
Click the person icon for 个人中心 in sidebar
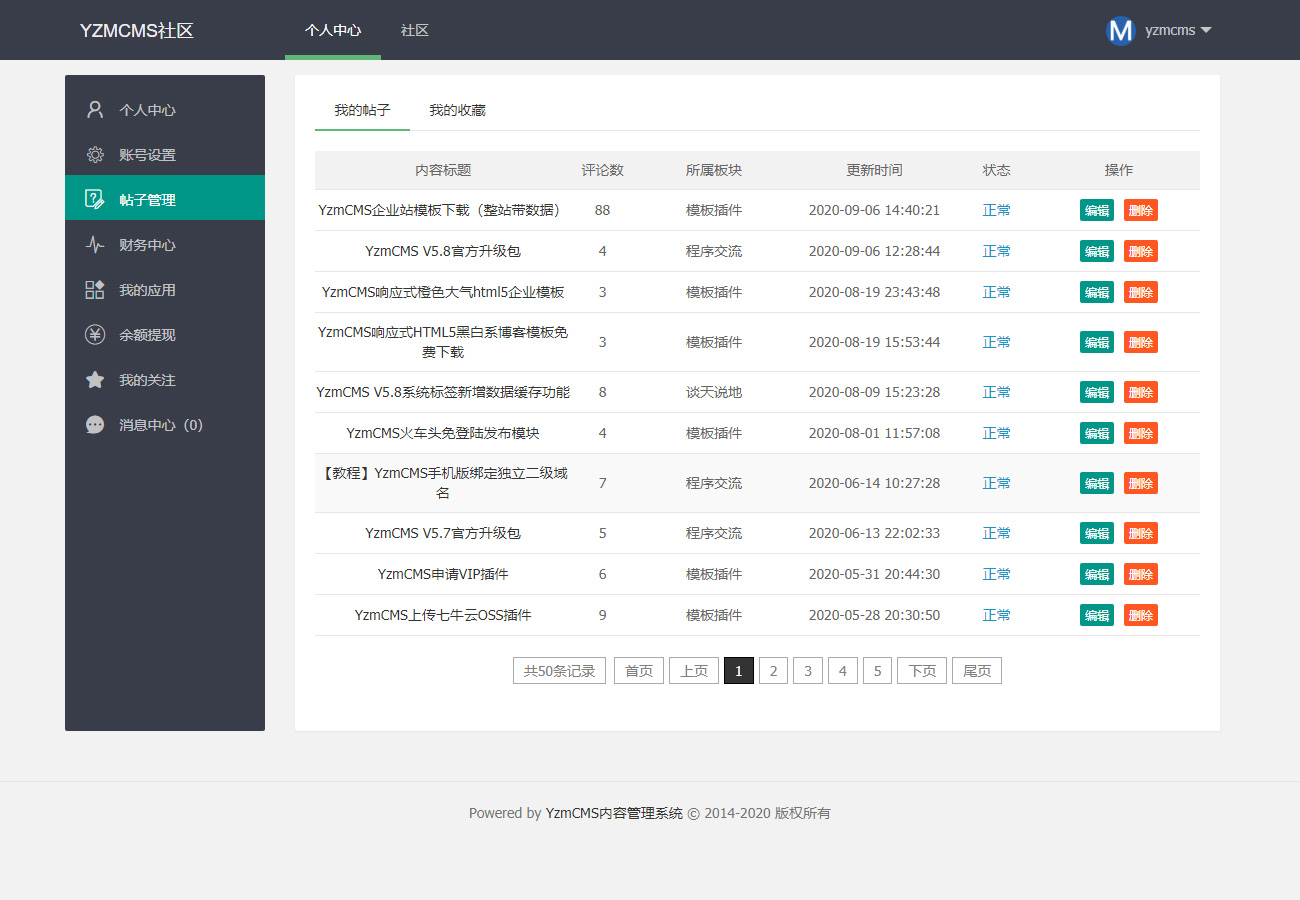coord(95,110)
